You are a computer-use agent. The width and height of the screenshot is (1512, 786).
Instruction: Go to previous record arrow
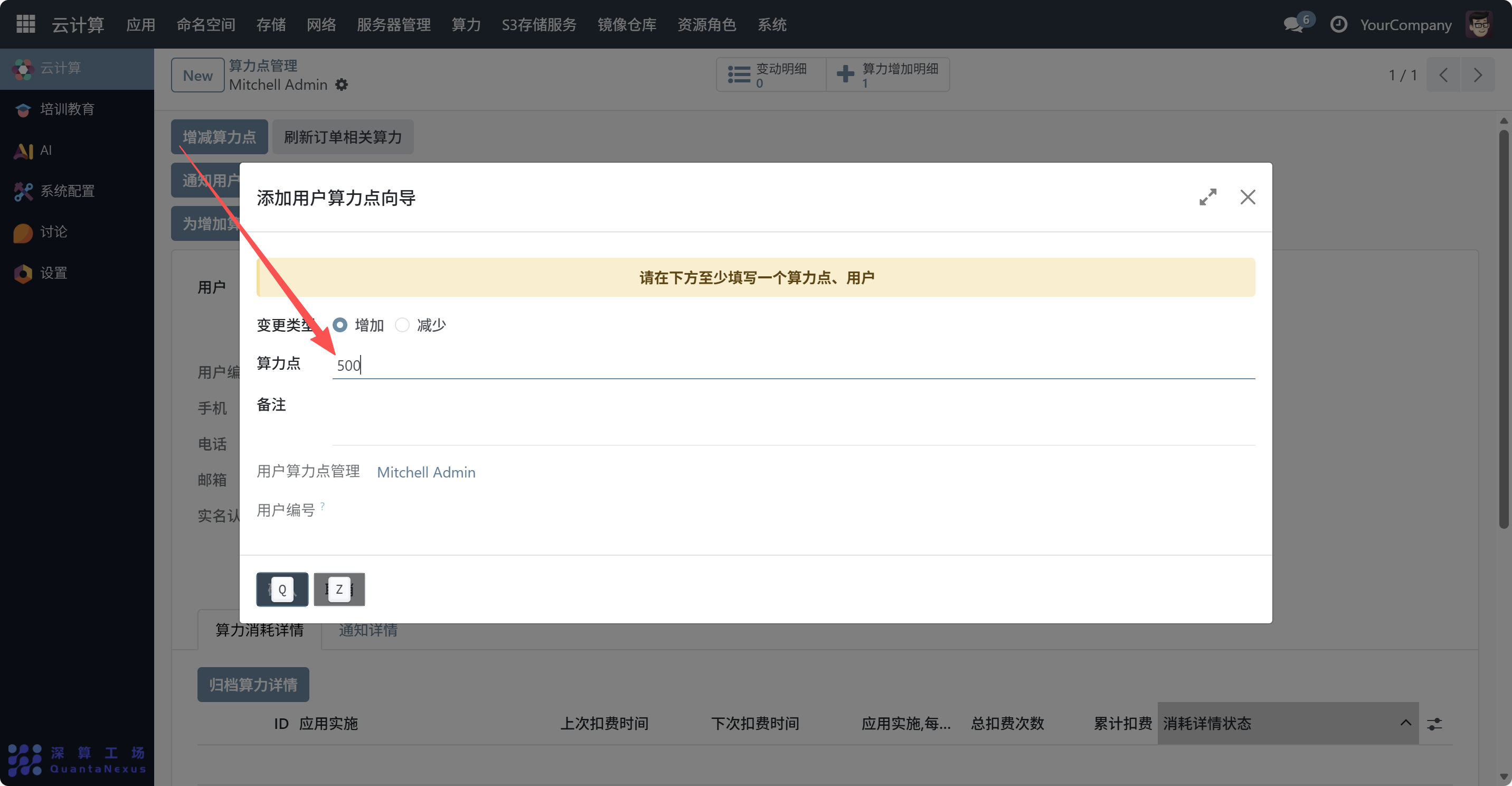[x=1443, y=75]
